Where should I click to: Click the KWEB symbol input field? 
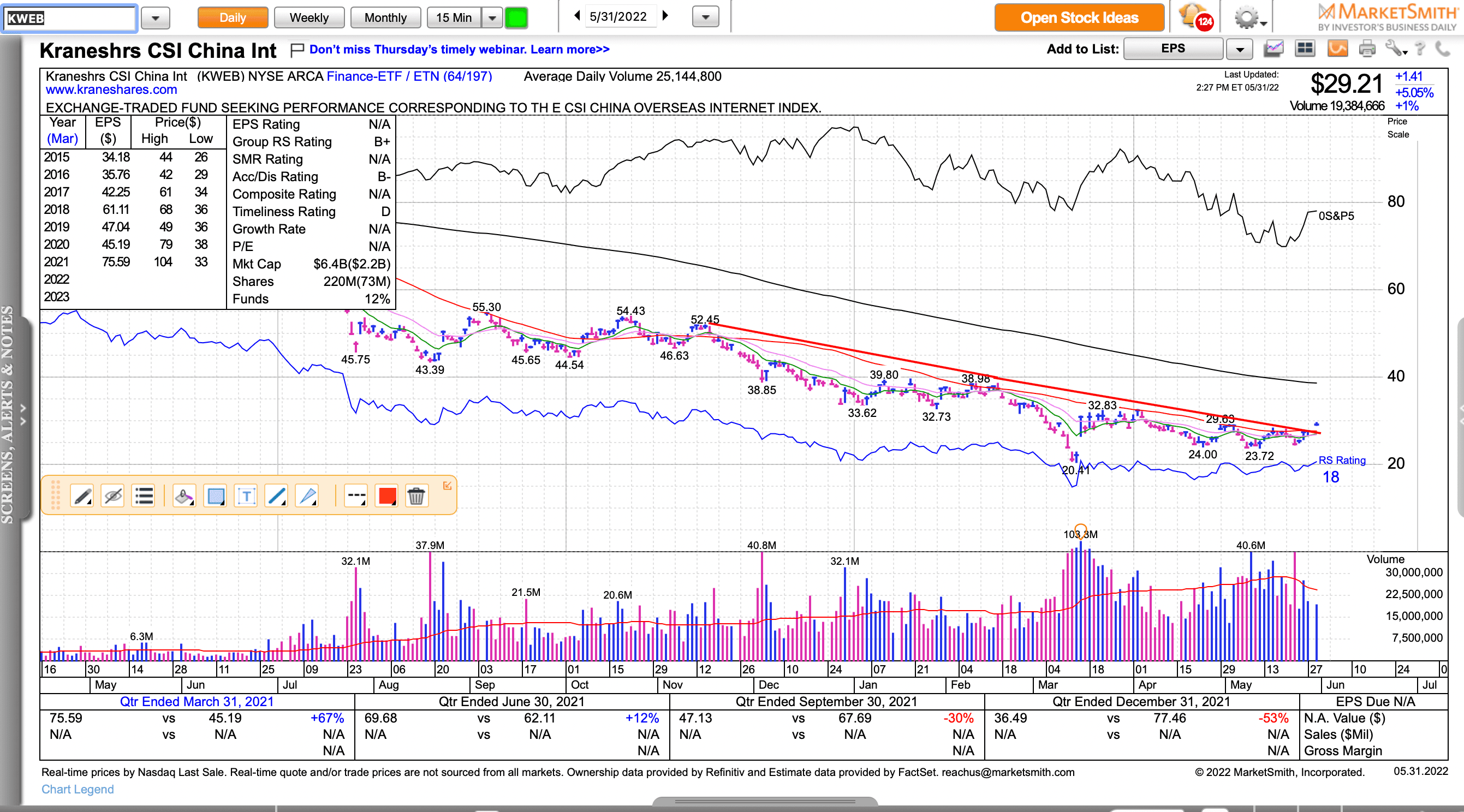point(69,18)
